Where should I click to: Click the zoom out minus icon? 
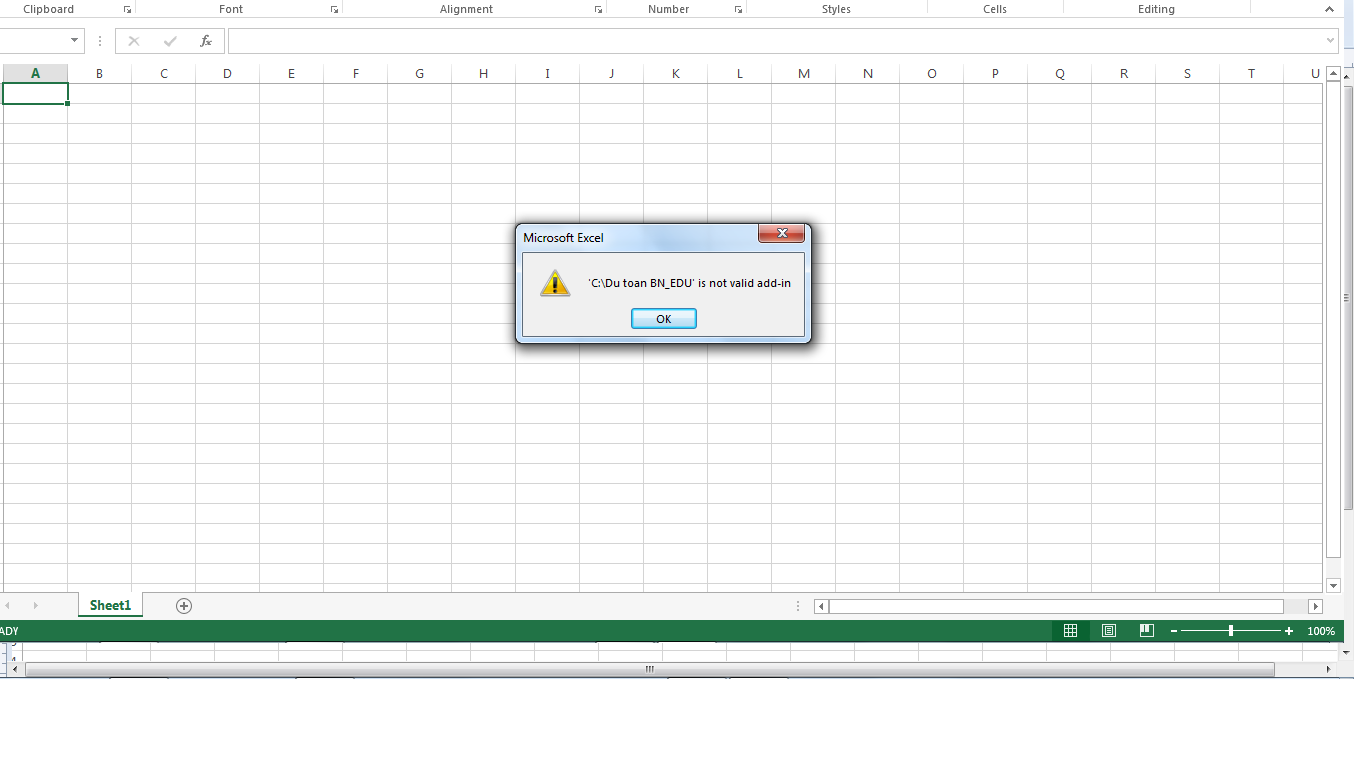(1174, 631)
